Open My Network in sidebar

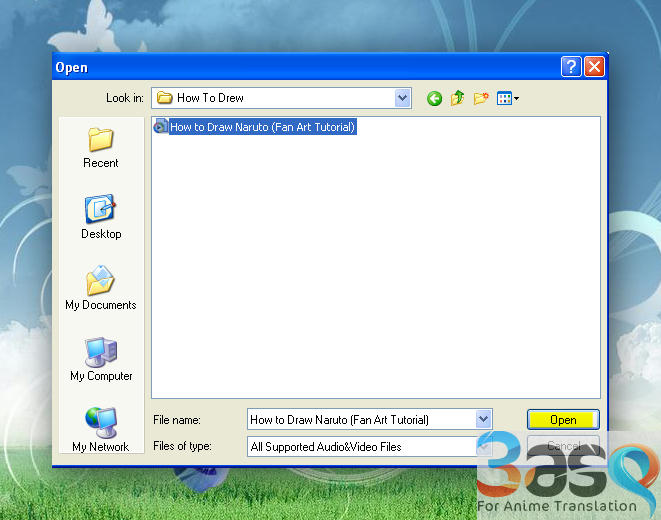pos(101,430)
